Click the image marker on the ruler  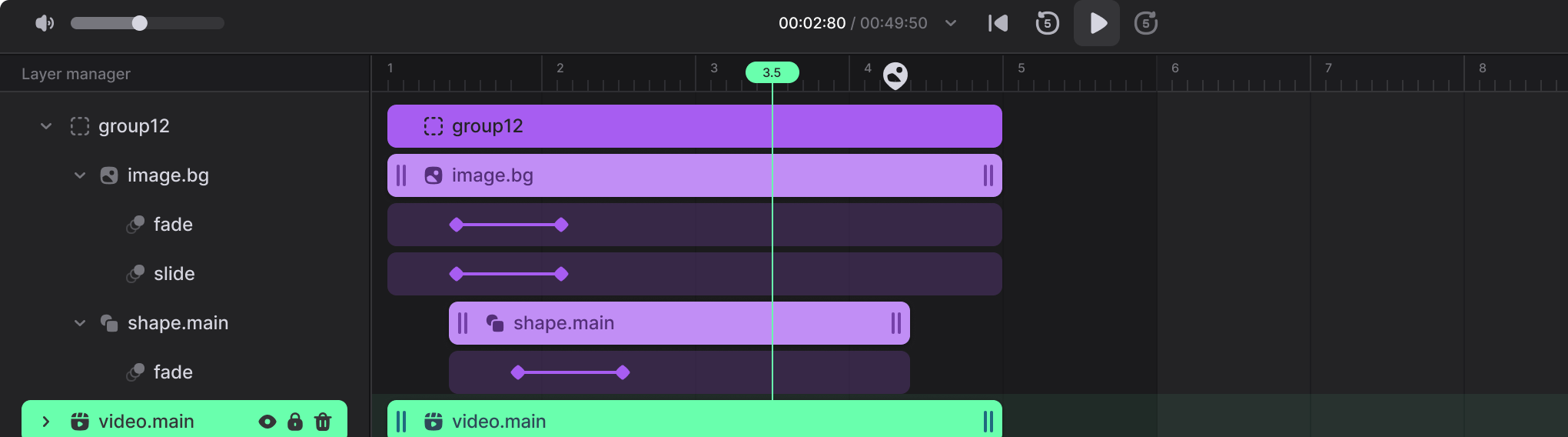895,75
